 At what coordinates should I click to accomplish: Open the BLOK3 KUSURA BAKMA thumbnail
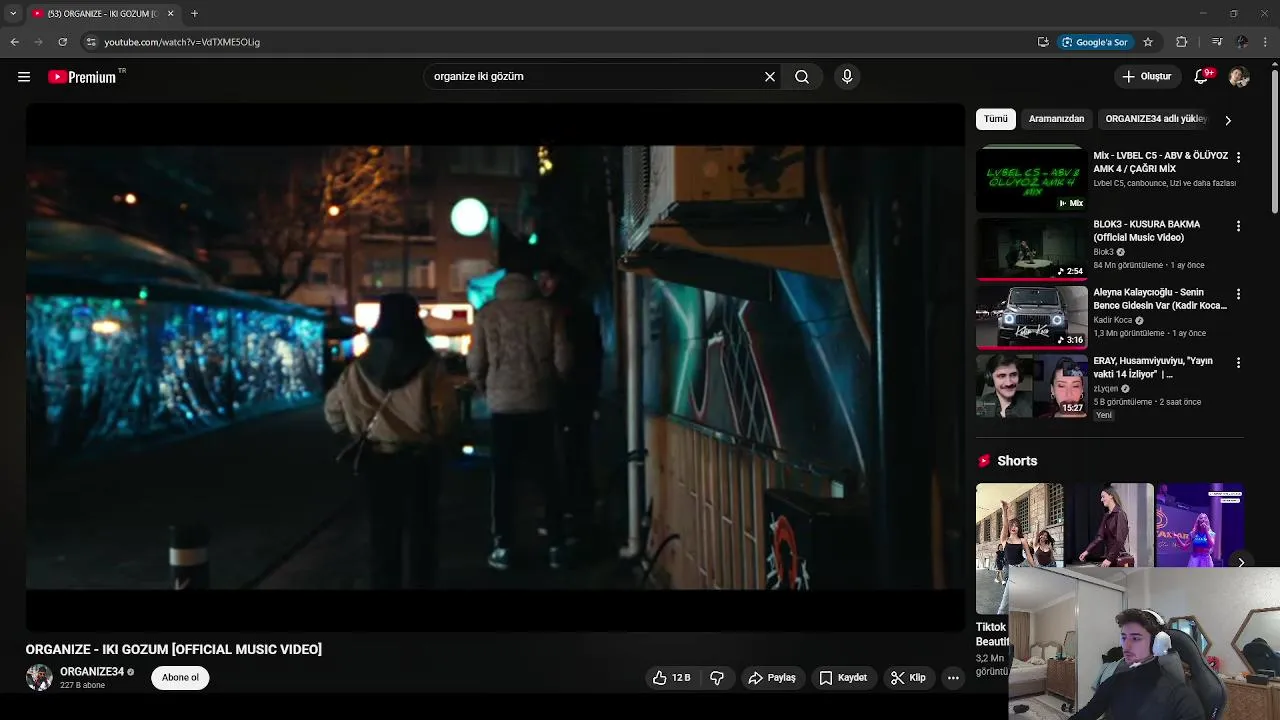(1031, 248)
